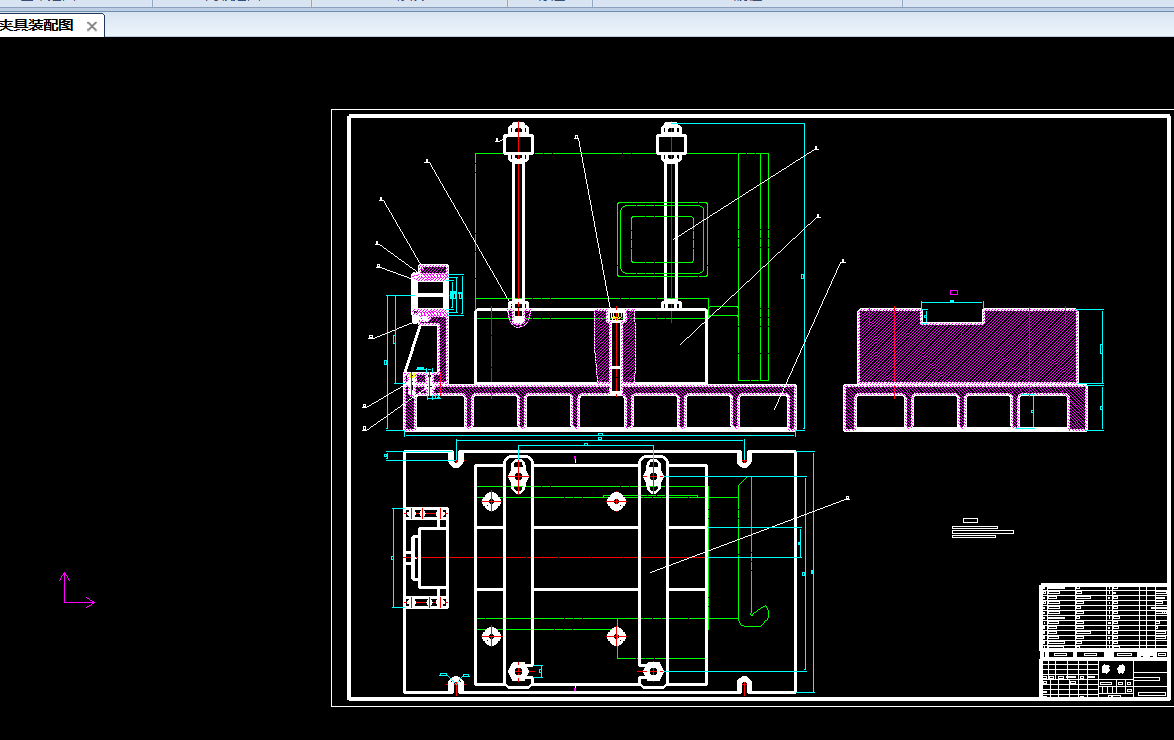Image resolution: width=1174 pixels, height=740 pixels.
Task: Click the magenta hatched section view
Action: click(966, 369)
